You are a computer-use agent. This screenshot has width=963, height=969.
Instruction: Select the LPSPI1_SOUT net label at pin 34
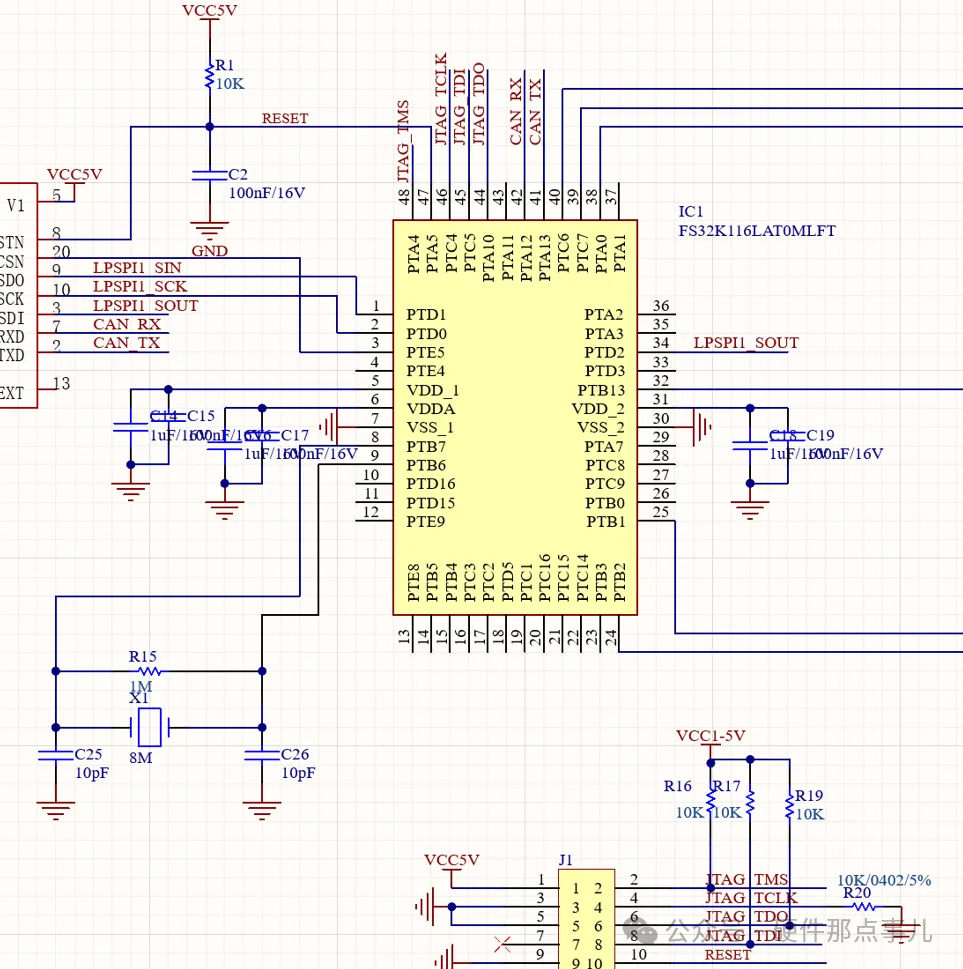pos(746,343)
